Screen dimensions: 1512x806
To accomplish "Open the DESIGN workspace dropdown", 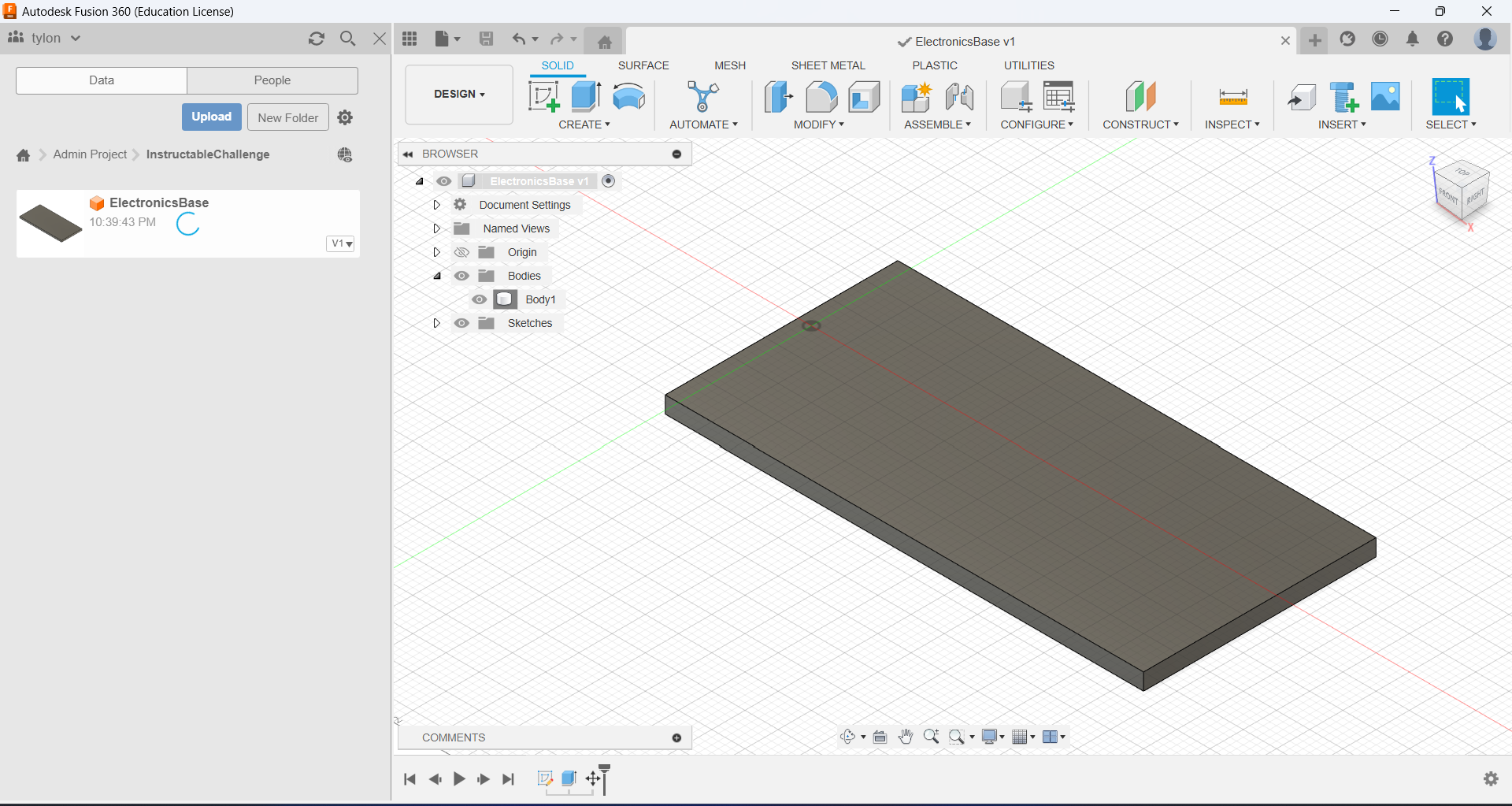I will pyautogui.click(x=459, y=94).
